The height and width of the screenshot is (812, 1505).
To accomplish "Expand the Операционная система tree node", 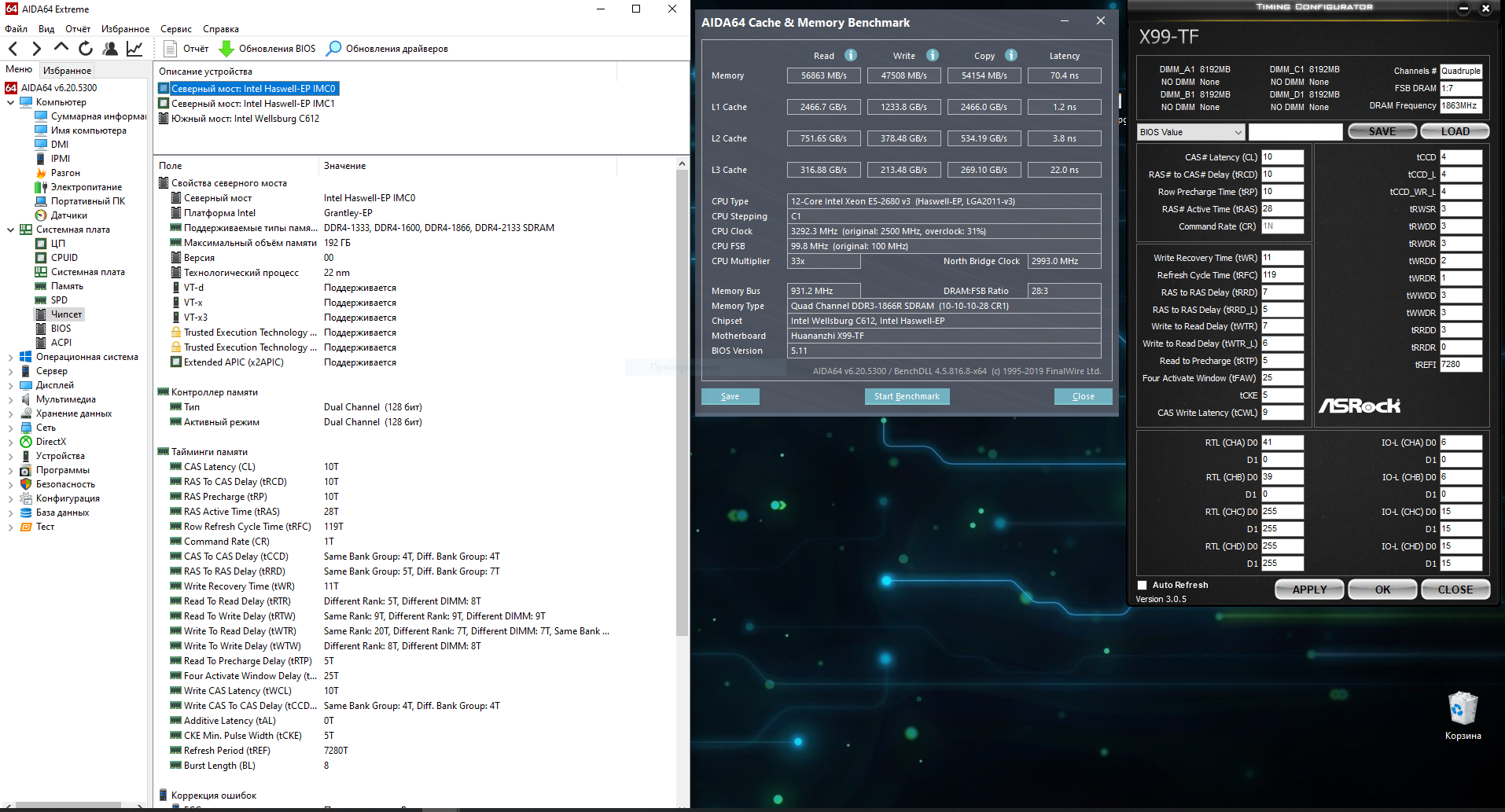I will pos(10,357).
